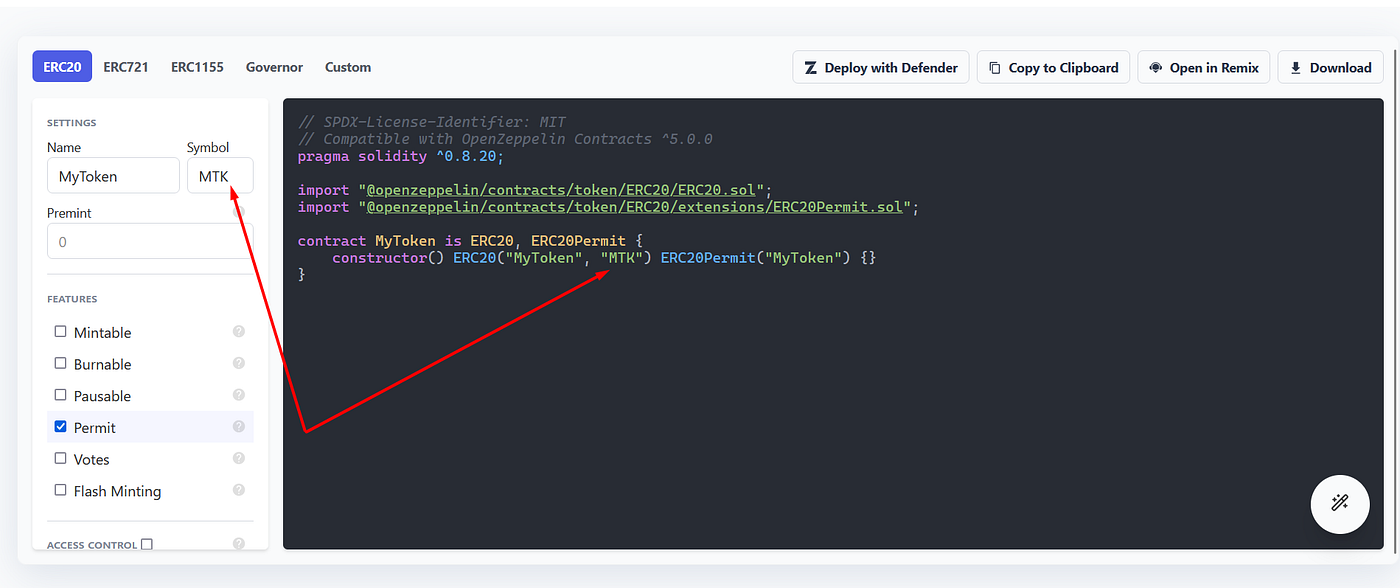Switch to the ERC1155 tab
The image size is (1400, 588).
click(x=197, y=67)
